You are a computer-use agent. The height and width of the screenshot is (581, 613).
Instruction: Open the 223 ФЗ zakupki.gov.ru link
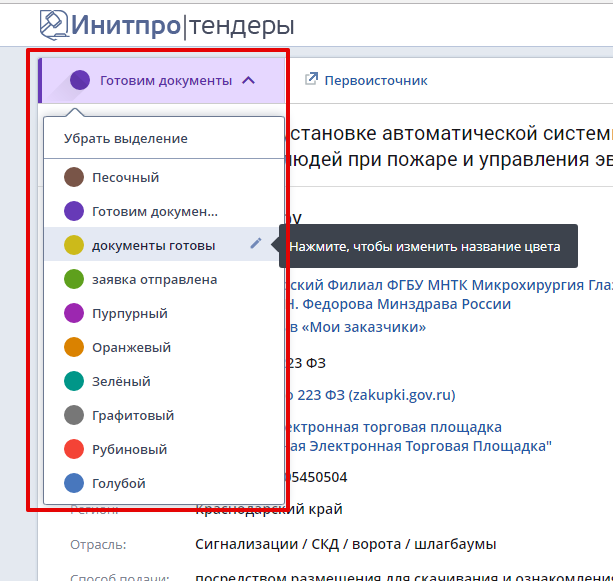pos(372,395)
